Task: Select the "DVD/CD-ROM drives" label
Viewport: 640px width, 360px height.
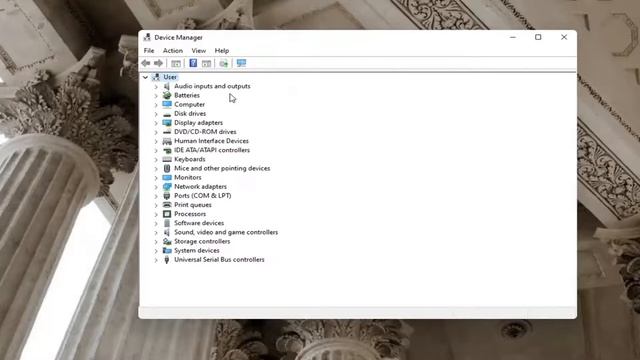Action: point(205,132)
